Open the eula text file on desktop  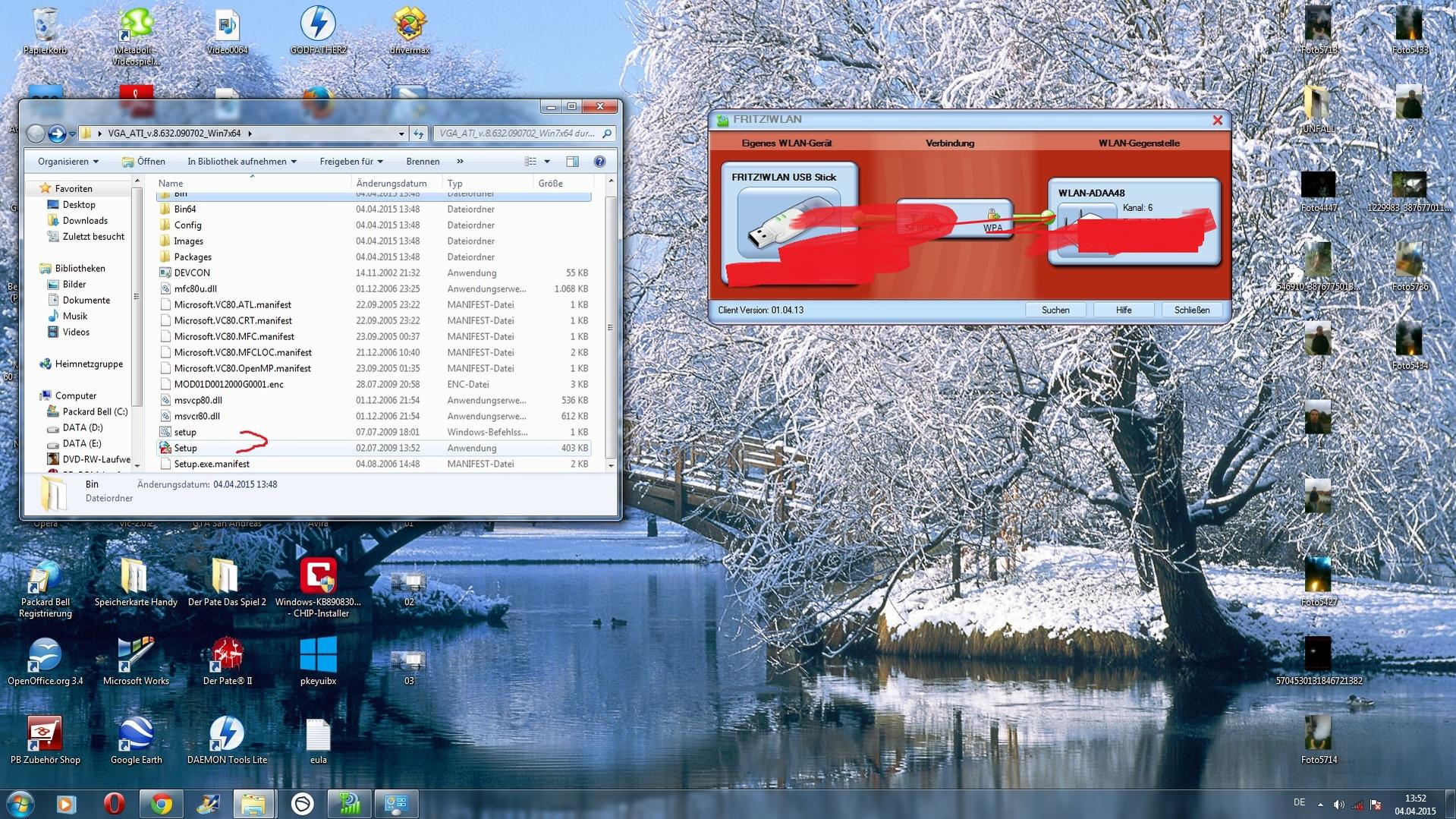tap(318, 740)
